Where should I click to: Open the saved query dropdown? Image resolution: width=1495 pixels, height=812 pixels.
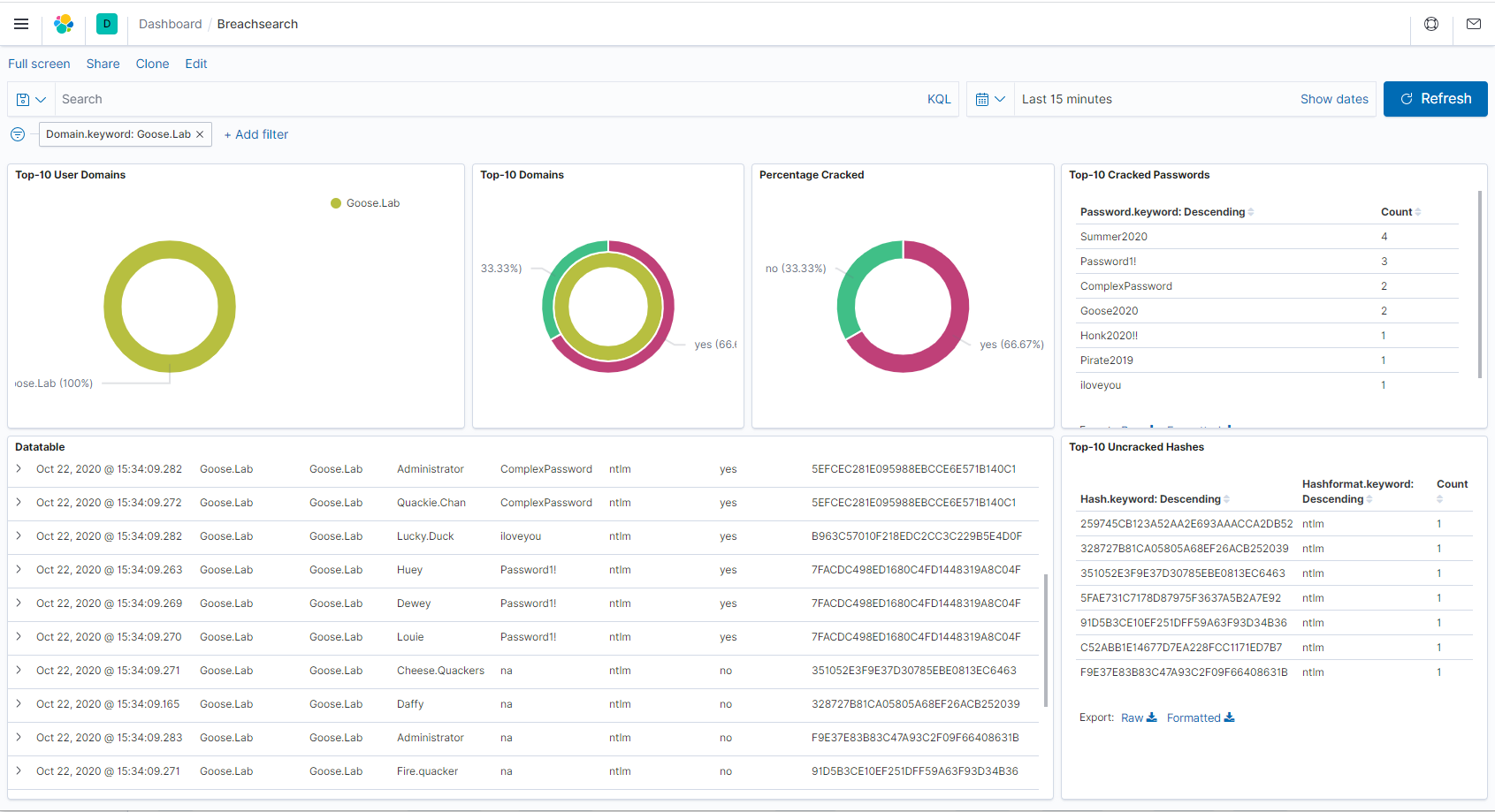pos(31,100)
